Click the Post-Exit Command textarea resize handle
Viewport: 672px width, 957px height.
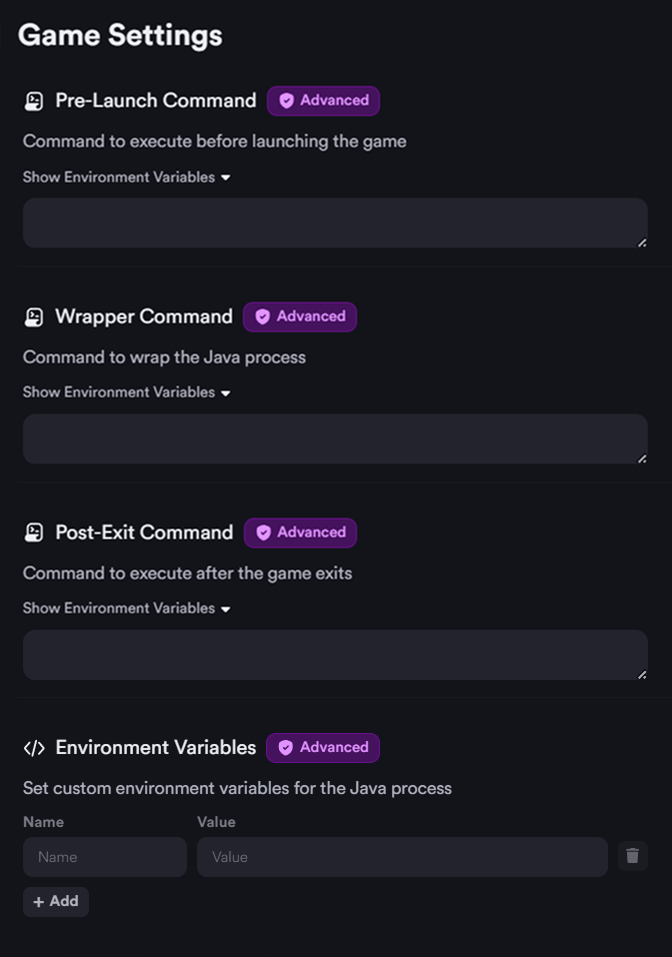coord(642,674)
